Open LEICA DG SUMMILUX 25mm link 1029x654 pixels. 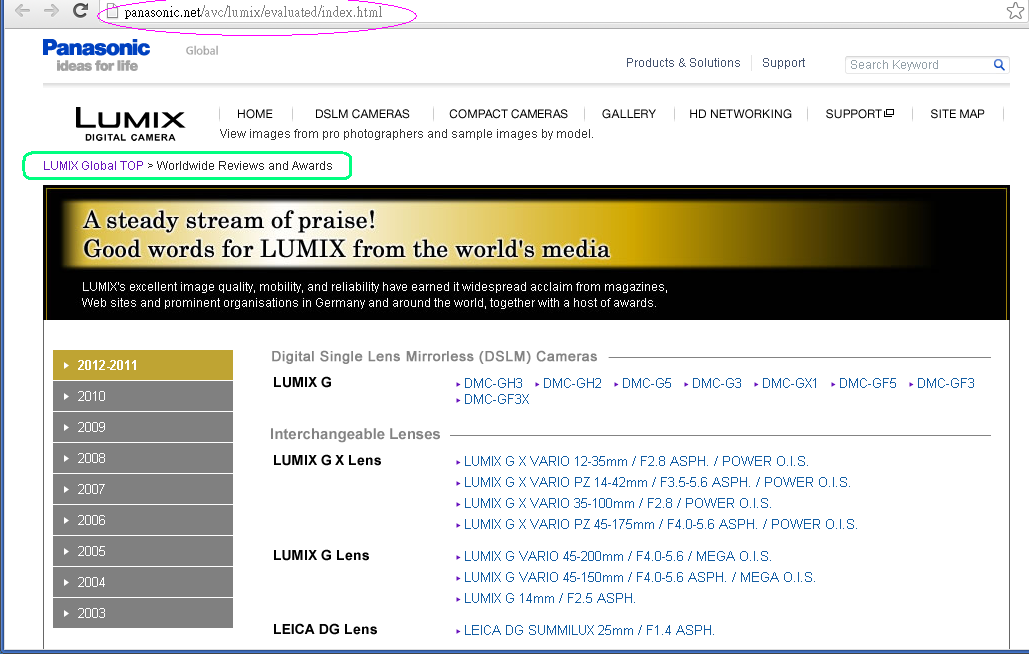[589, 630]
